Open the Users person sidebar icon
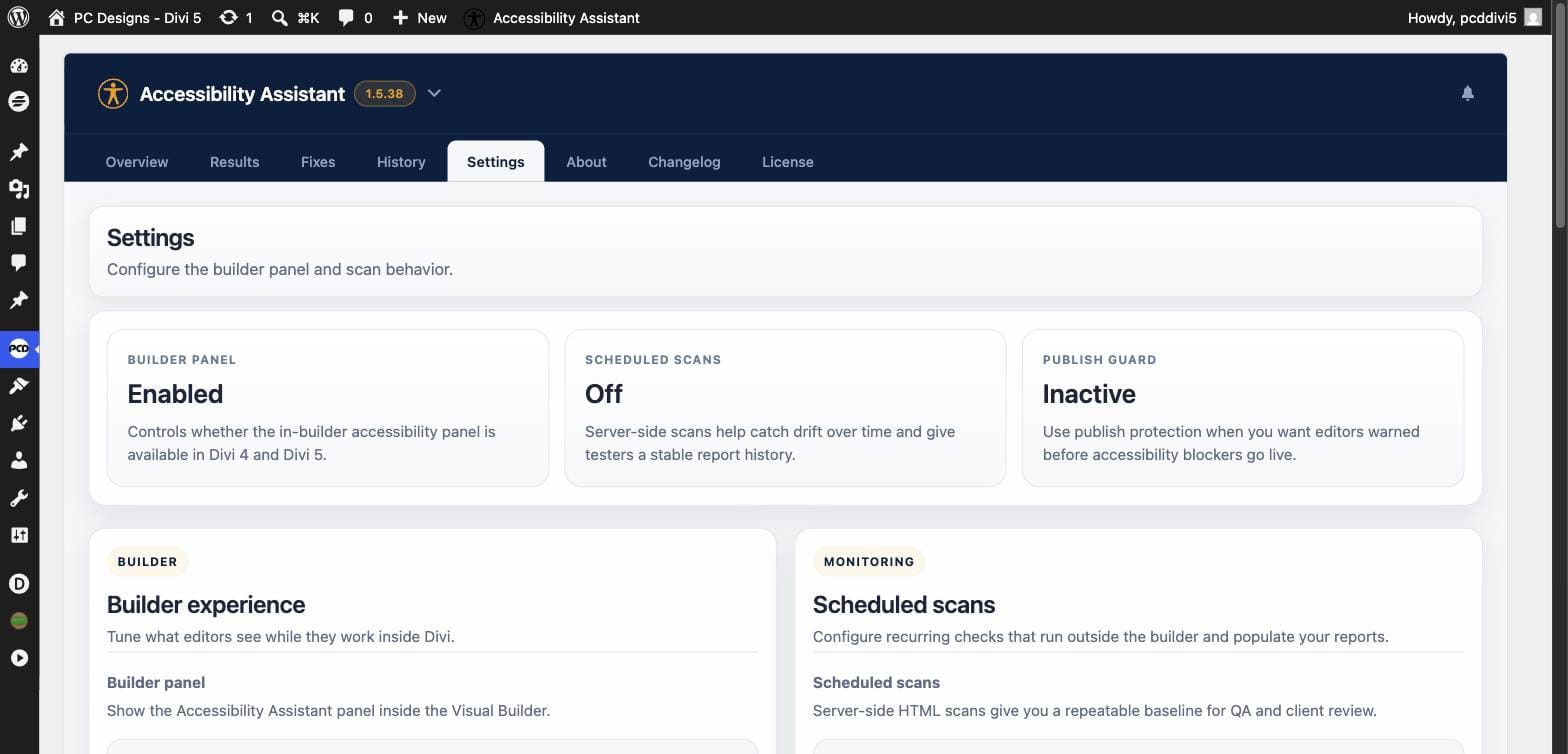This screenshot has width=1568, height=754. 19,461
